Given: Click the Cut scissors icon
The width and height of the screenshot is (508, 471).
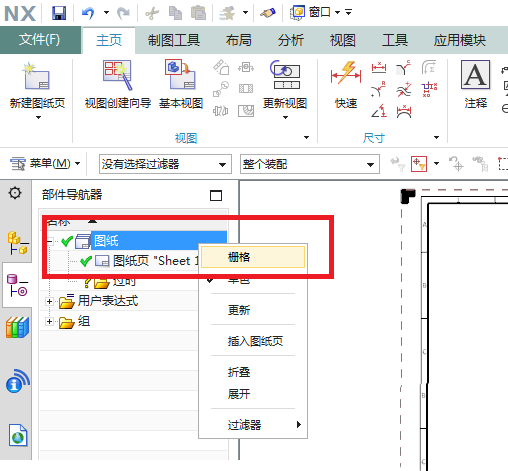Looking at the screenshot, I should click(152, 13).
